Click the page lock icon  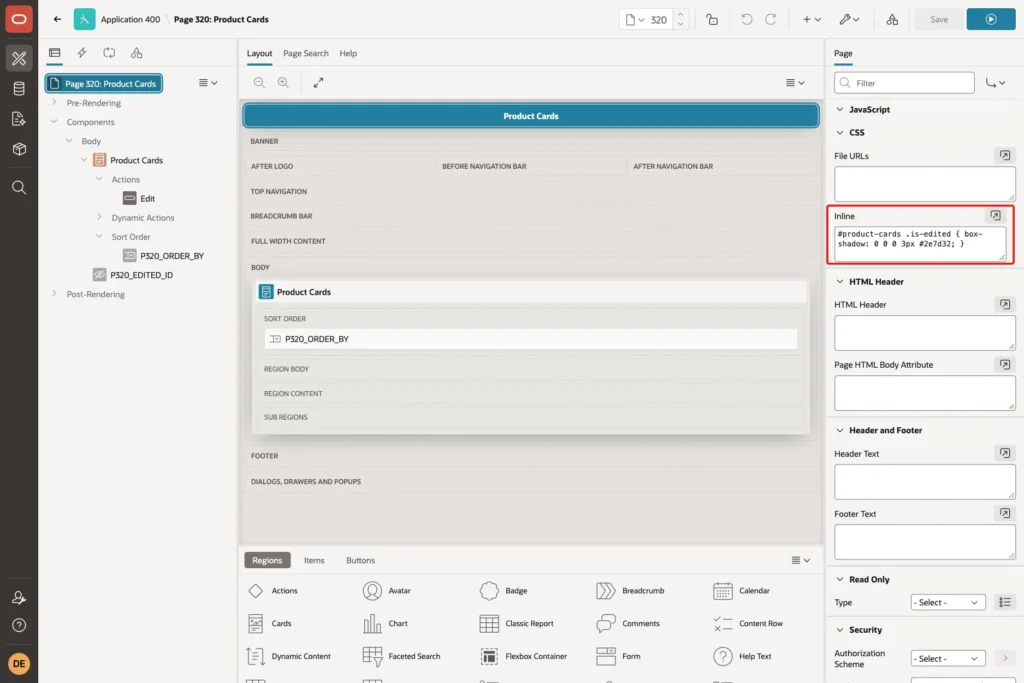pos(712,20)
